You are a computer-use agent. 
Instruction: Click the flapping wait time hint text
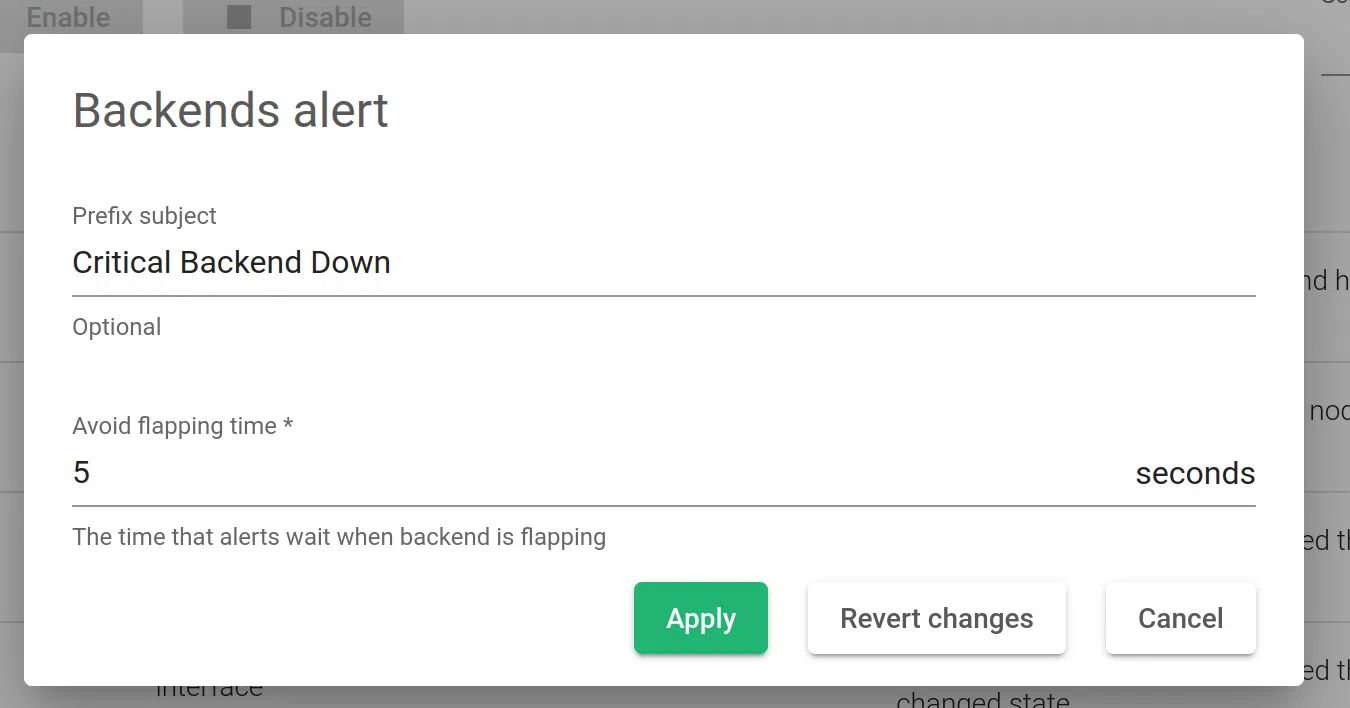pos(339,537)
